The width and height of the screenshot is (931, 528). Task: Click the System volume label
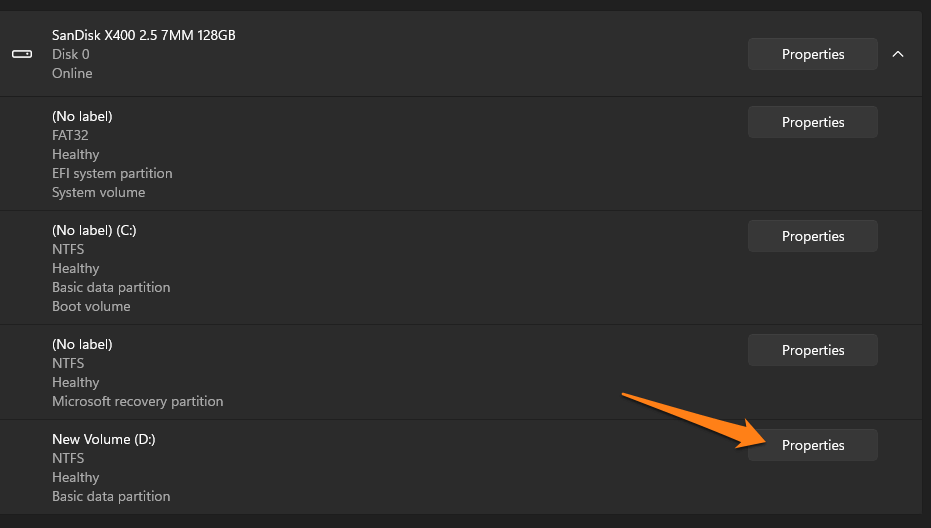coord(99,192)
